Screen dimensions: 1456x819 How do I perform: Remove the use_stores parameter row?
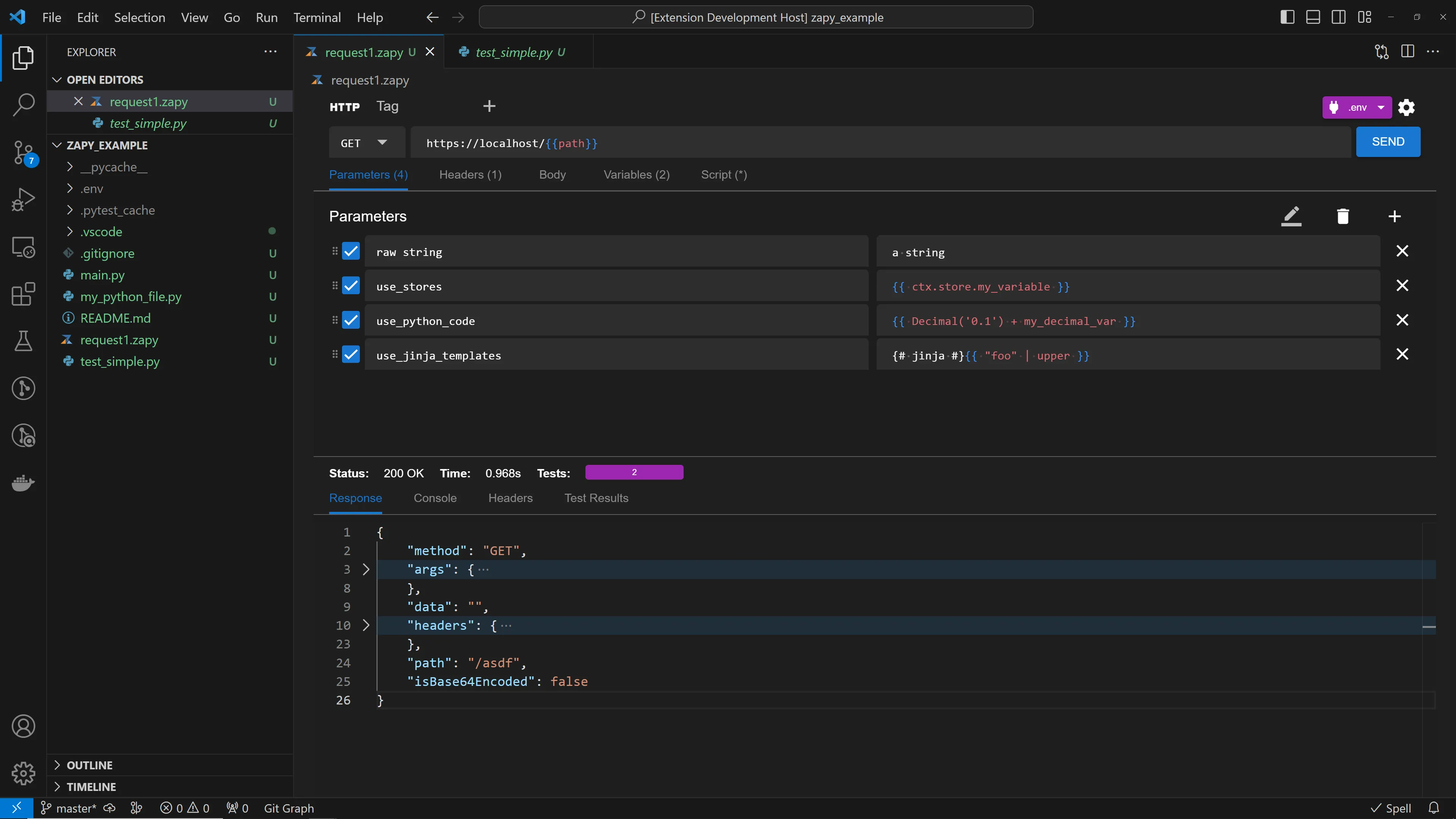coord(1402,286)
